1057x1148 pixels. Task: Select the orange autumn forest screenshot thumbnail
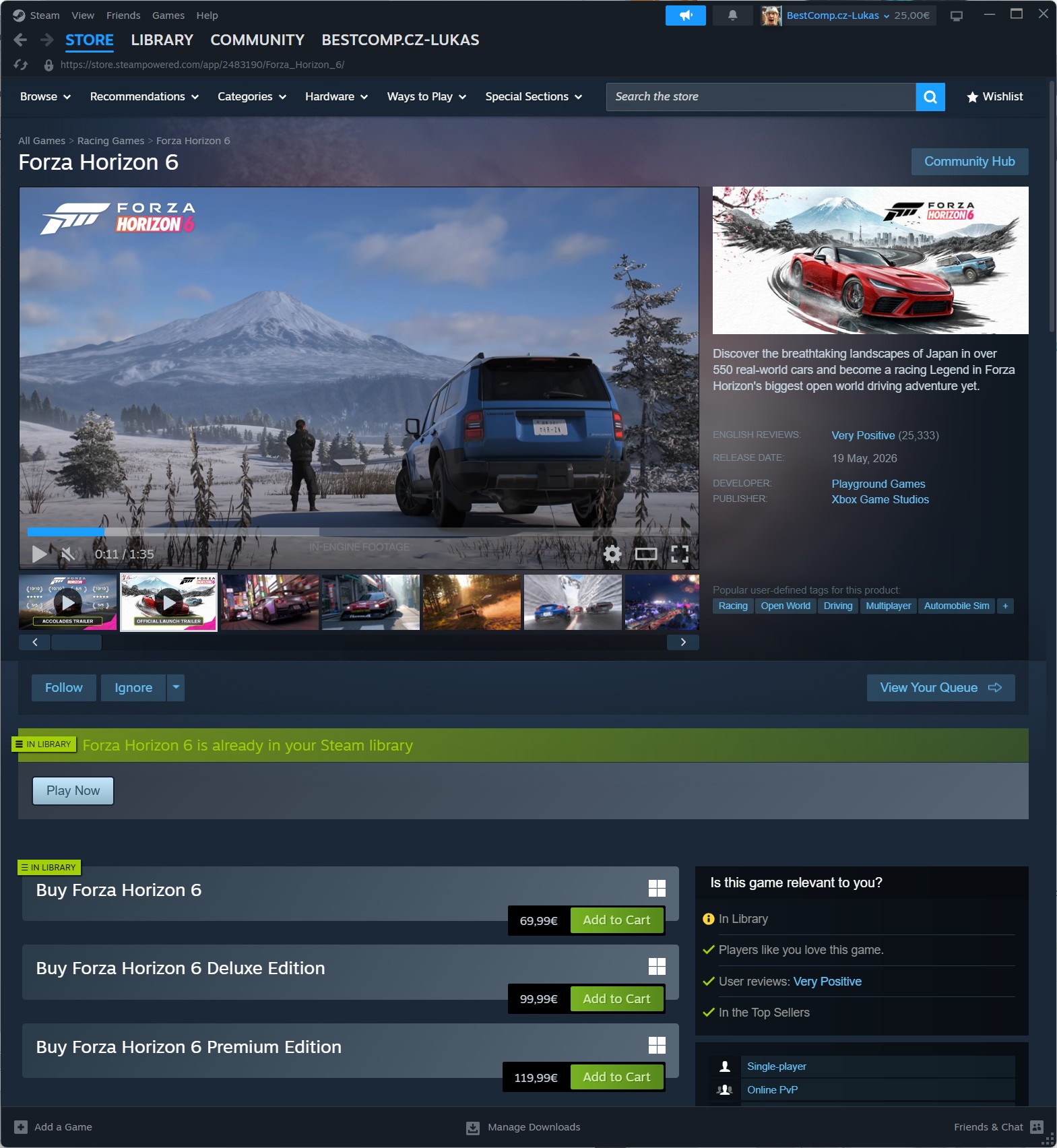pos(472,602)
